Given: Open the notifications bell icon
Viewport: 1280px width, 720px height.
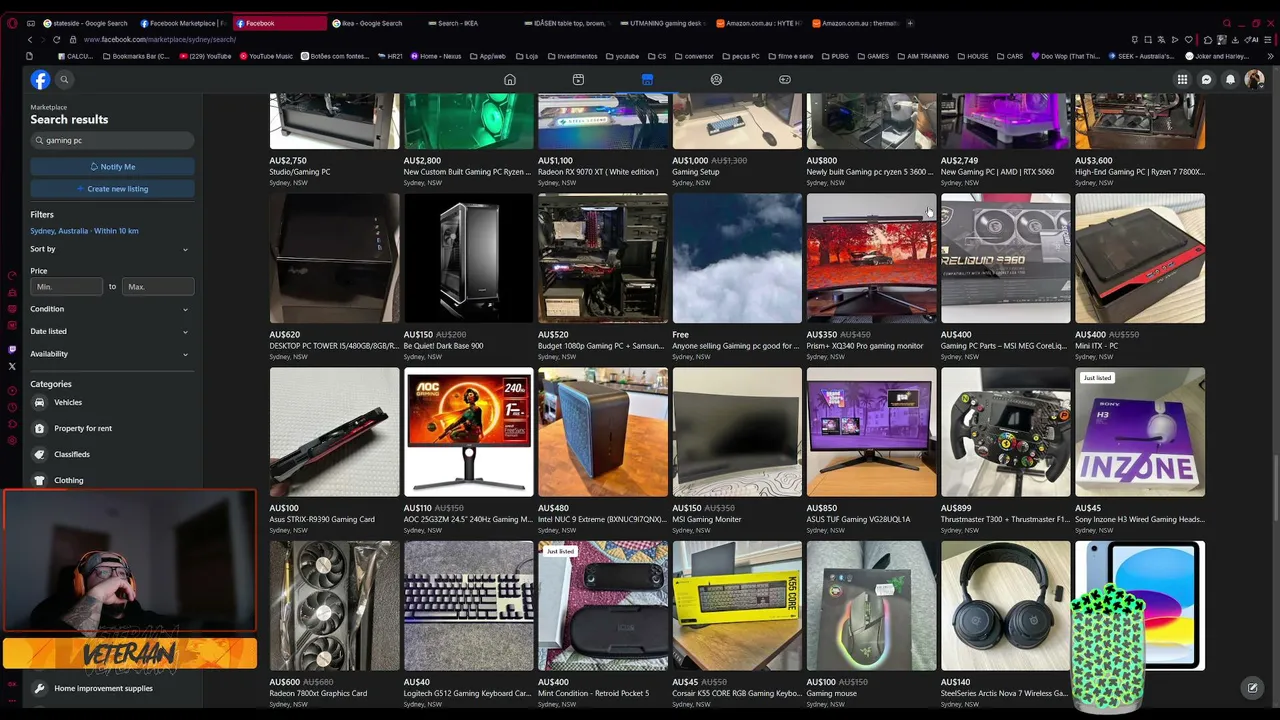Looking at the screenshot, I should coord(1231,80).
